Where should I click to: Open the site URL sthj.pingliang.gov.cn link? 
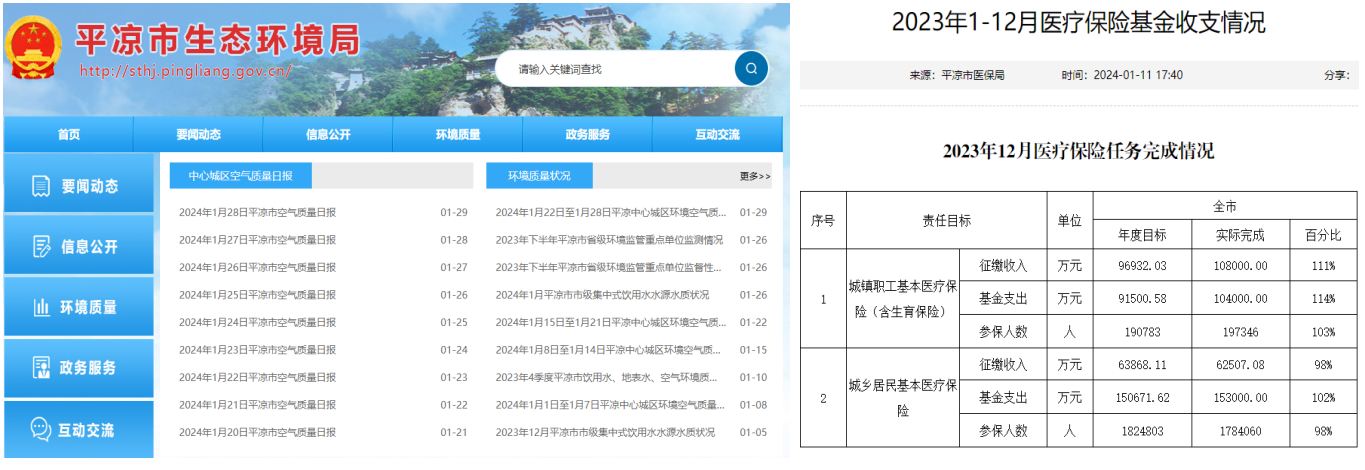point(185,71)
